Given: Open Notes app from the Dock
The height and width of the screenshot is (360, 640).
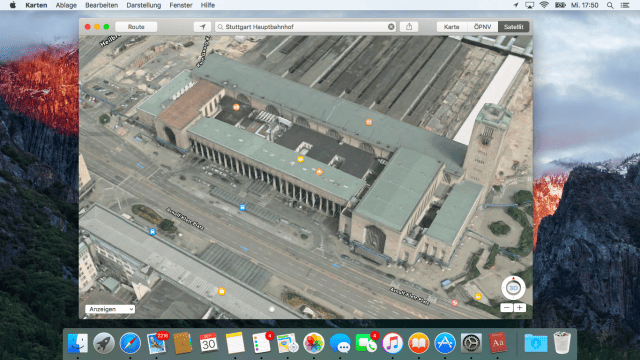Looking at the screenshot, I should [x=235, y=343].
